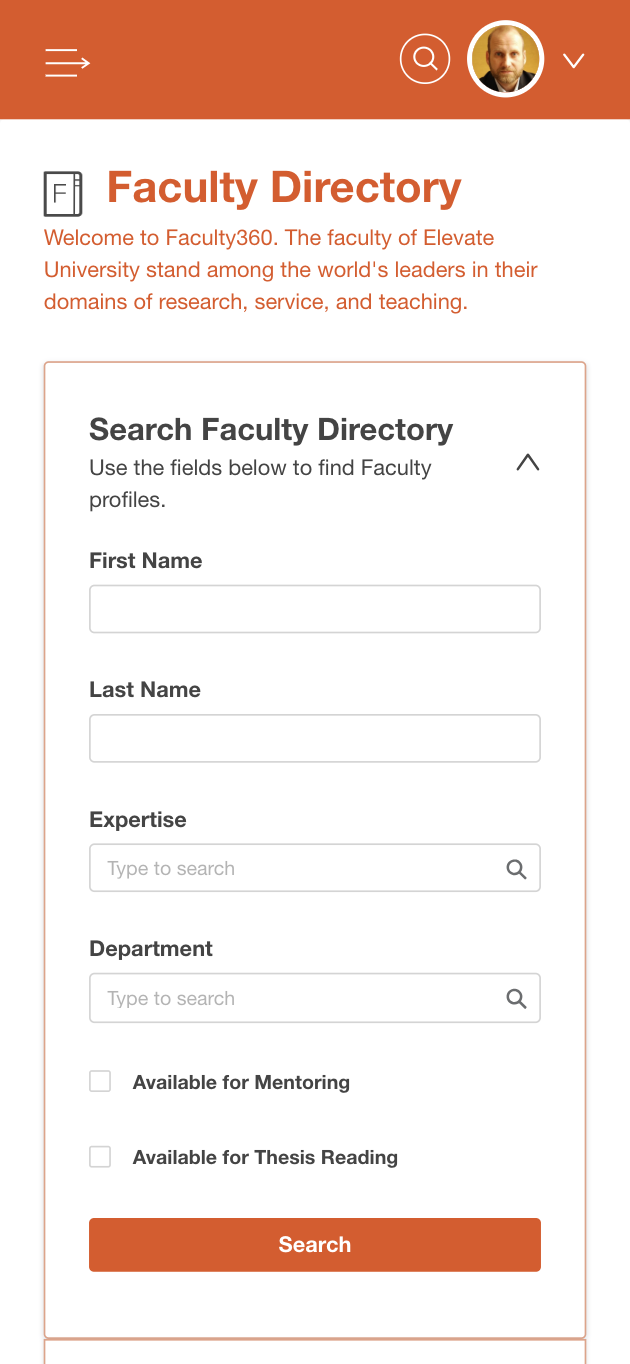Click the Available for Mentoring label text
630x1364 pixels.
coord(241,1082)
